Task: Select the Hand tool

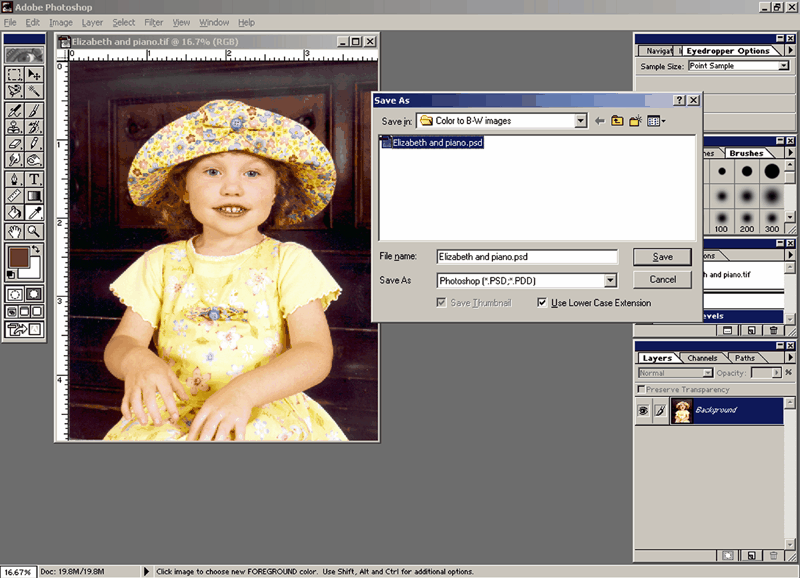Action: [14, 231]
